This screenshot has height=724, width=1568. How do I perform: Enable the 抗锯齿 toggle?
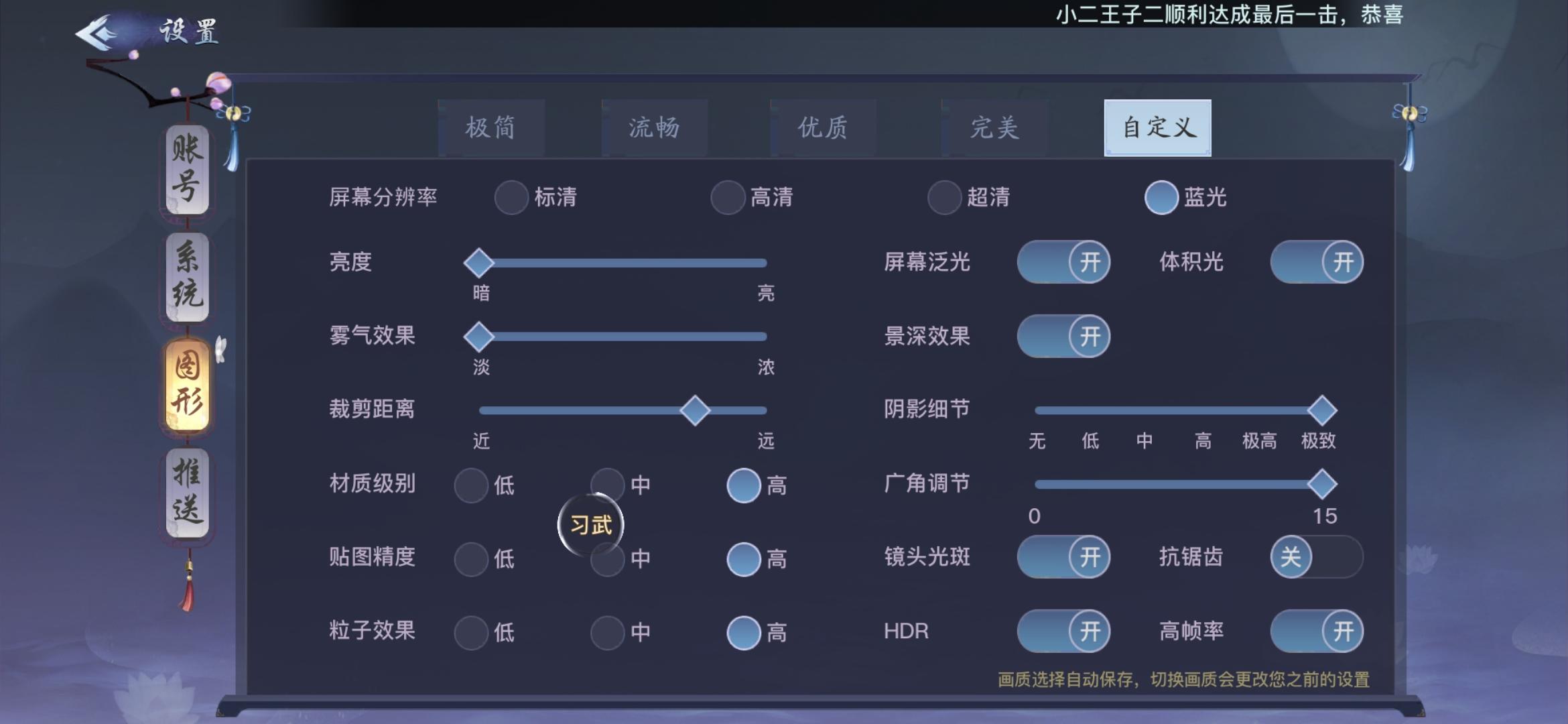[x=1317, y=556]
